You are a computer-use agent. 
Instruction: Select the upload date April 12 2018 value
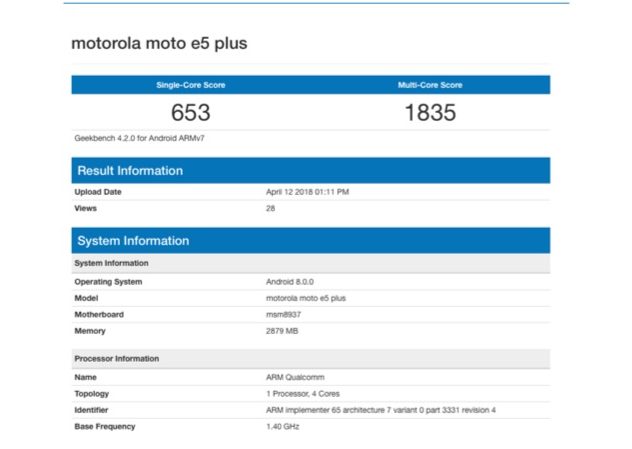[x=307, y=191]
